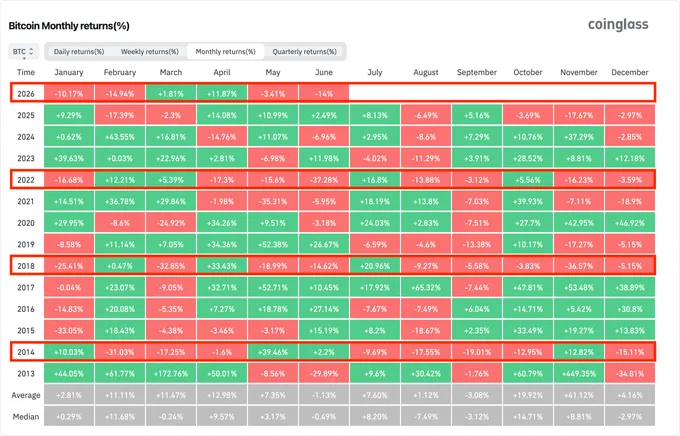Image resolution: width=680 pixels, height=436 pixels.
Task: Click the +172.76% March 2013 cell
Action: (171, 374)
